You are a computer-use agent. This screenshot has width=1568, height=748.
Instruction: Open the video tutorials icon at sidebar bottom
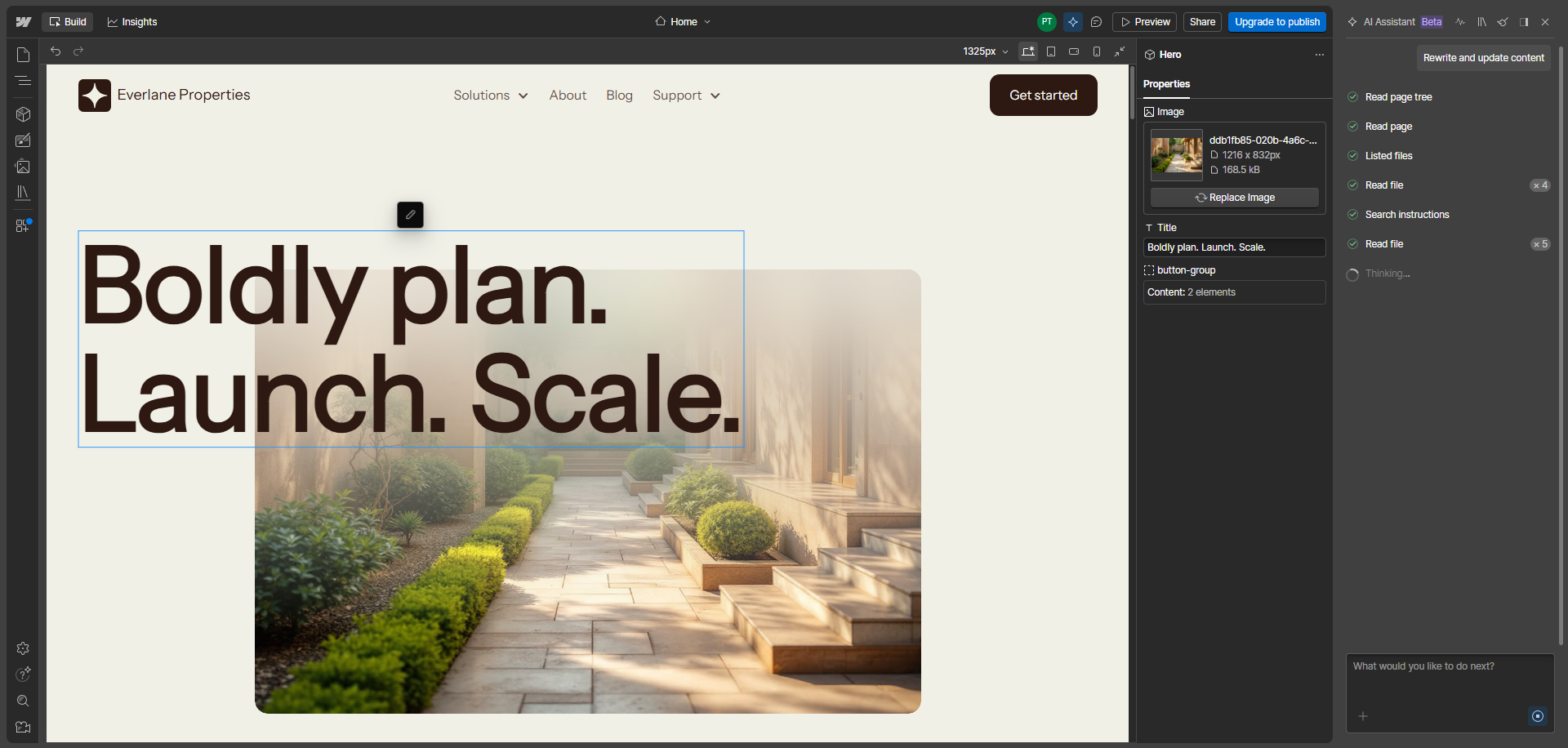[x=23, y=727]
